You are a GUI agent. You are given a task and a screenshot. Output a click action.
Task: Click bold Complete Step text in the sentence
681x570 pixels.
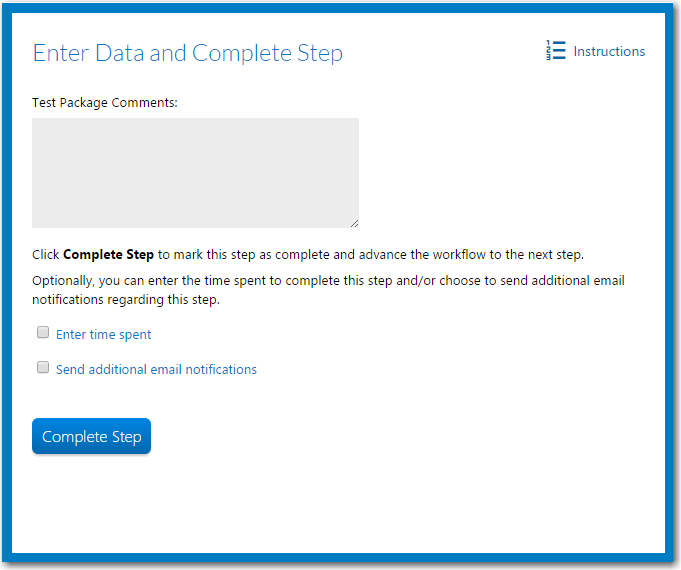pos(109,255)
